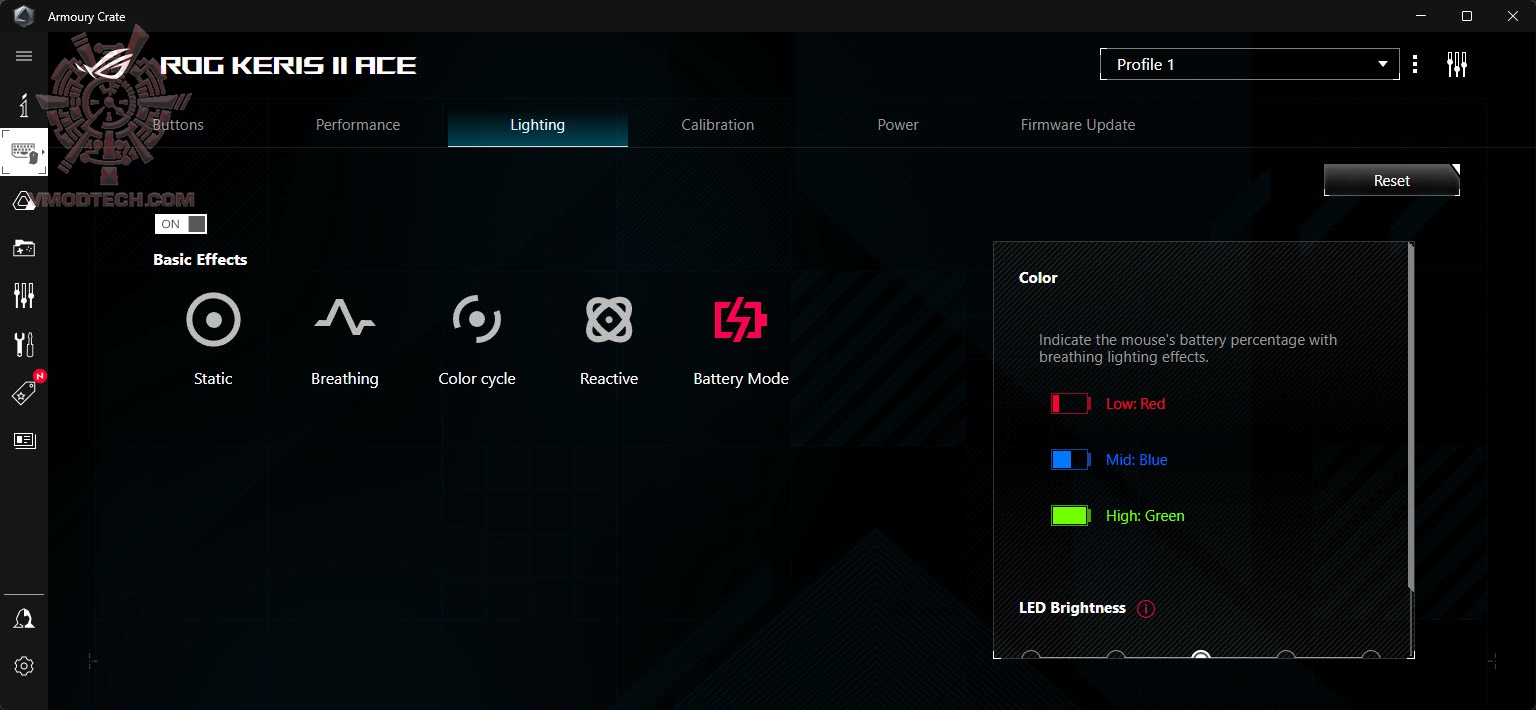The width and height of the screenshot is (1536, 710).
Task: Click the green high battery icon
Action: tap(1070, 516)
